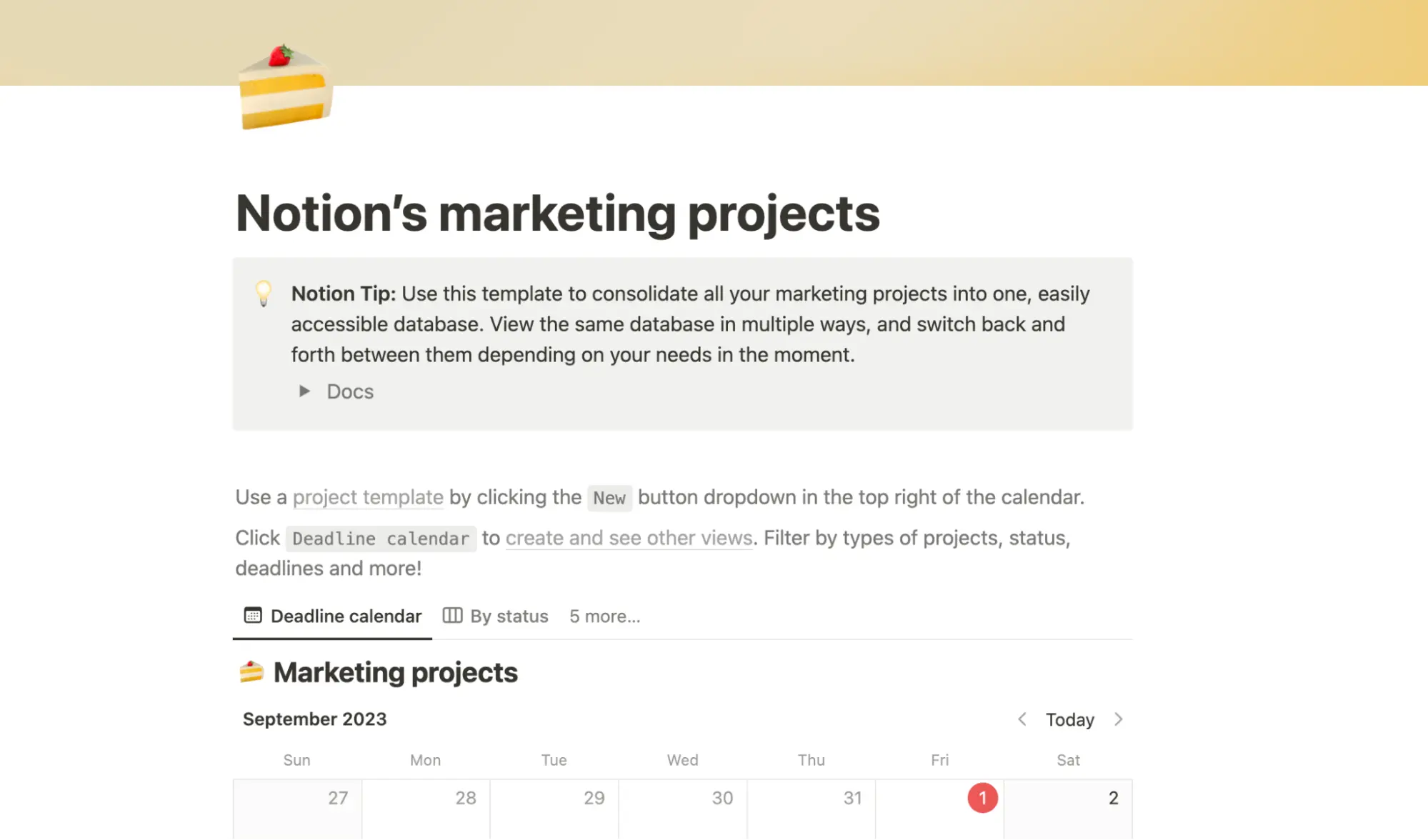Click the Deadline calendar inline code text

380,539
